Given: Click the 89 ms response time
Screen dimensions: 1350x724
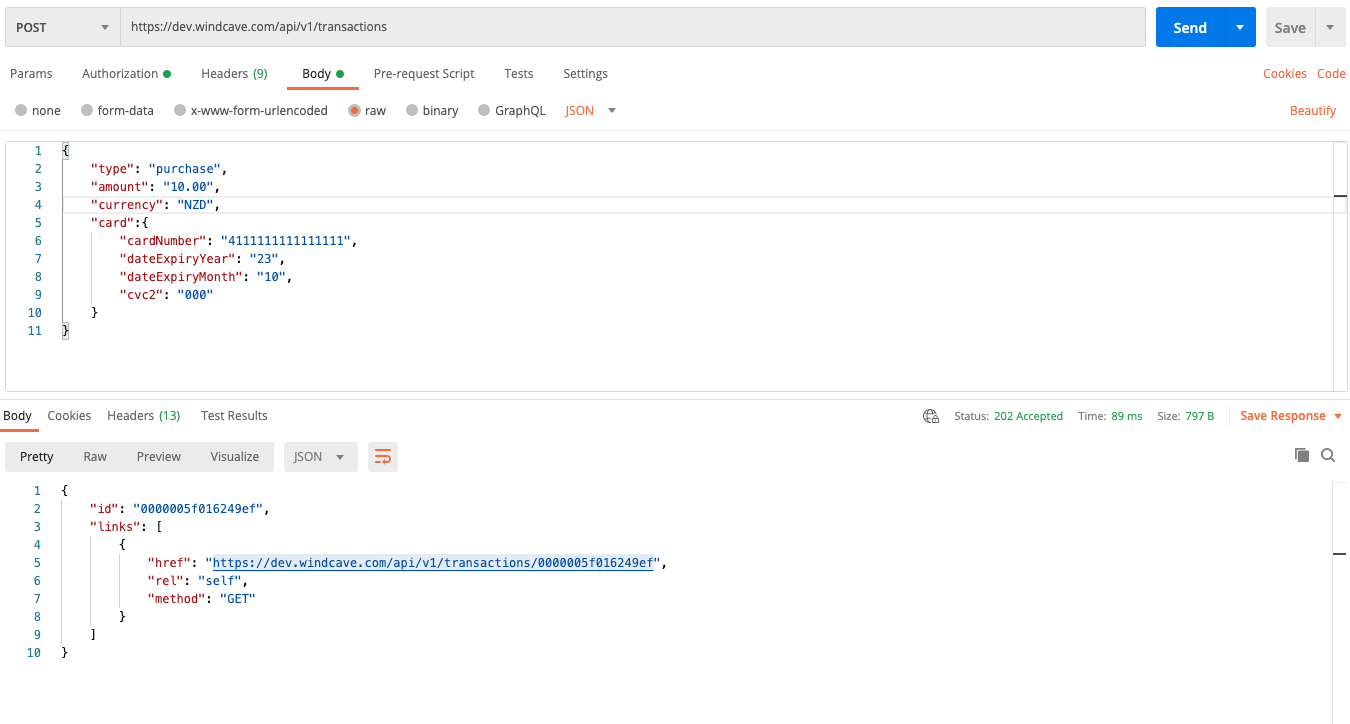Looking at the screenshot, I should pos(1127,416).
